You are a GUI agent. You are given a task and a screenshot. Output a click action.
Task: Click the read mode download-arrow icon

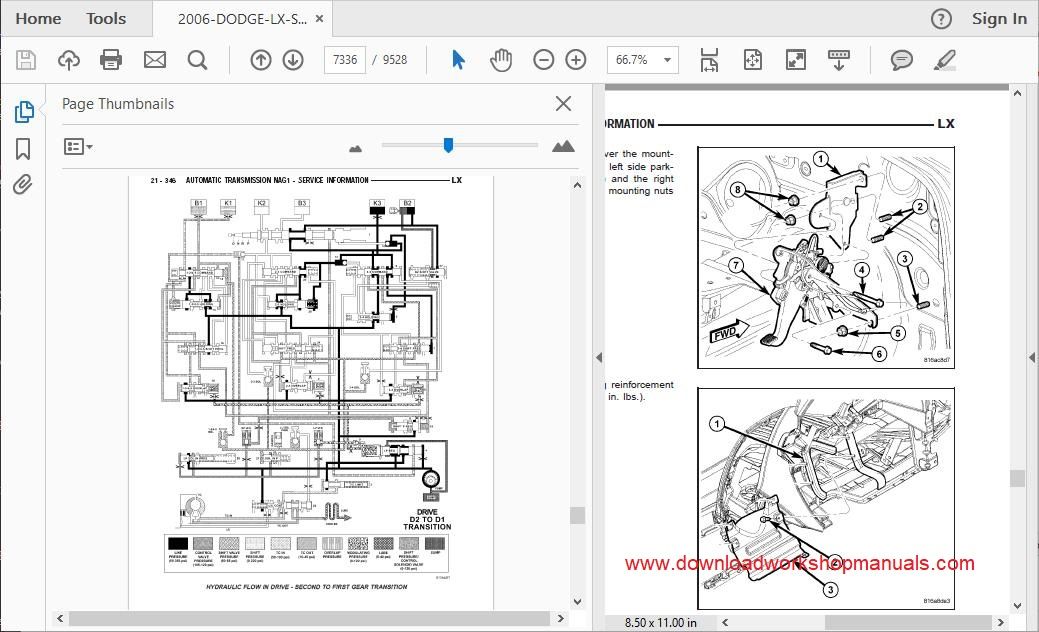[x=839, y=60]
